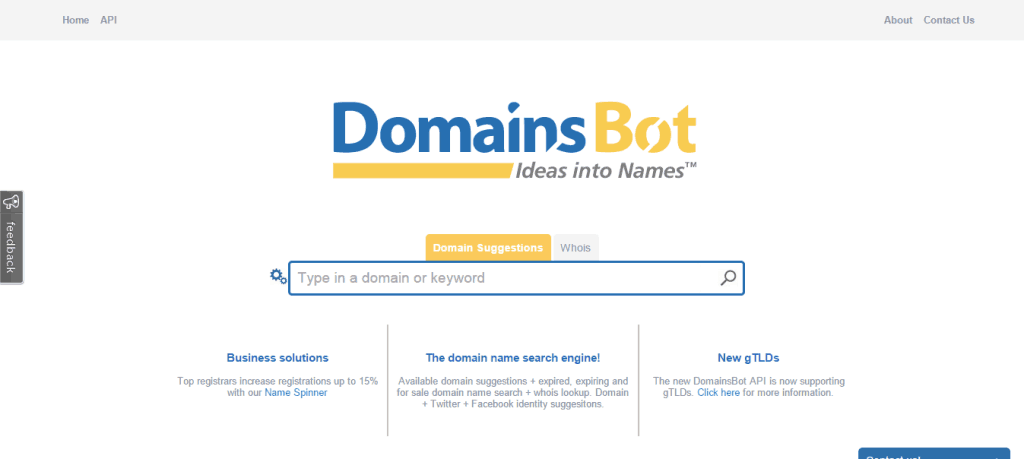Open Contact Us in top navigation
This screenshot has width=1024, height=459.
click(x=949, y=20)
